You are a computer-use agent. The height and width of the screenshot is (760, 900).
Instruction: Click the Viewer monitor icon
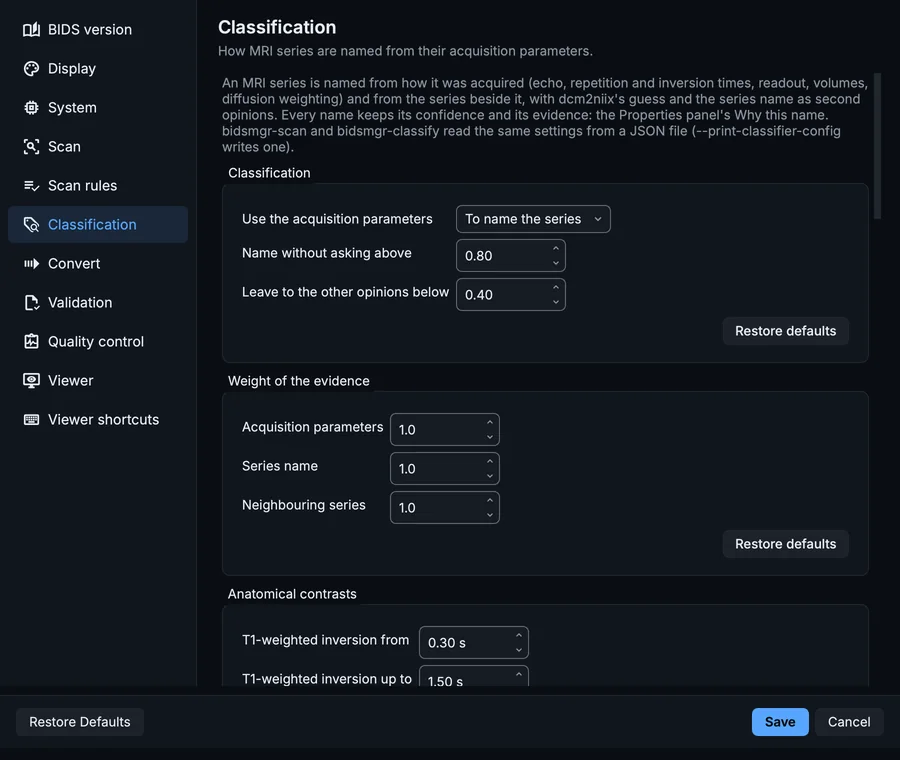coord(32,381)
